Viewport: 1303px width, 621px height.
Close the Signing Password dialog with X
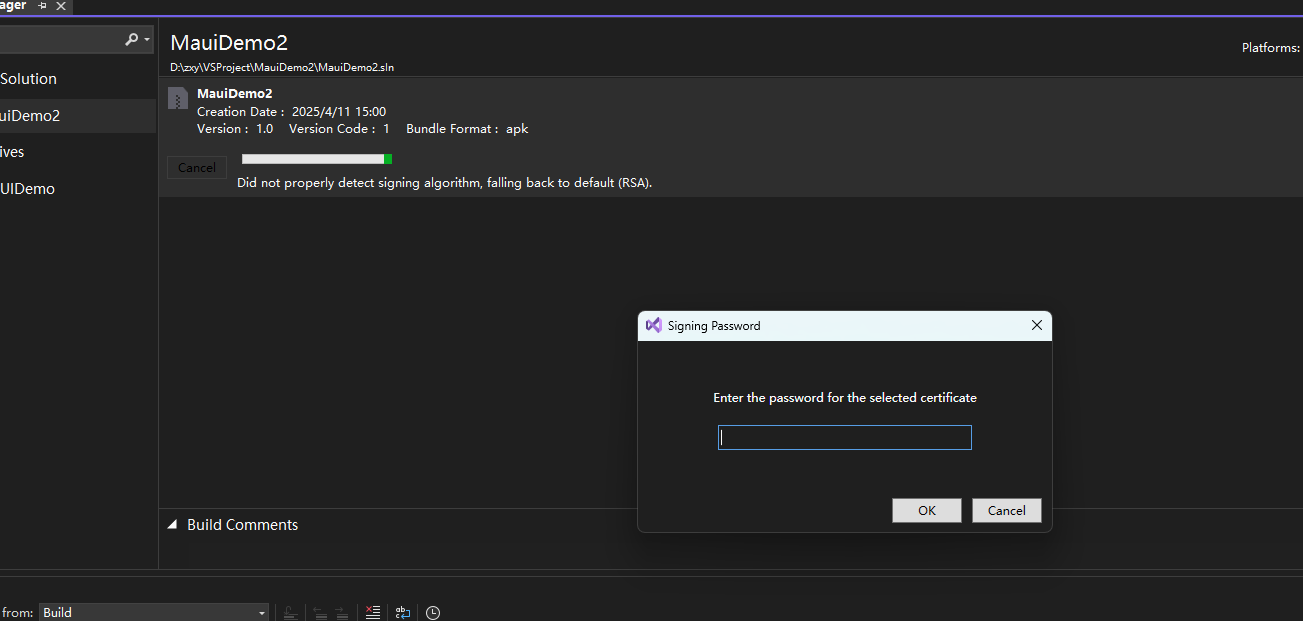click(1036, 325)
